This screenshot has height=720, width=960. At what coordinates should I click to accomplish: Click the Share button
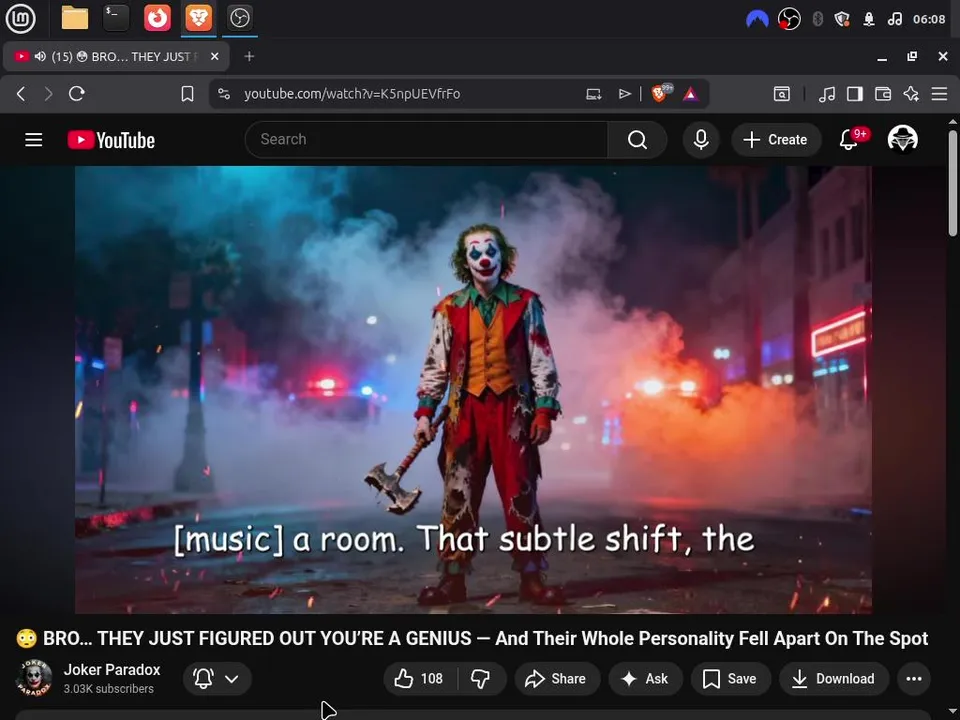(x=557, y=678)
